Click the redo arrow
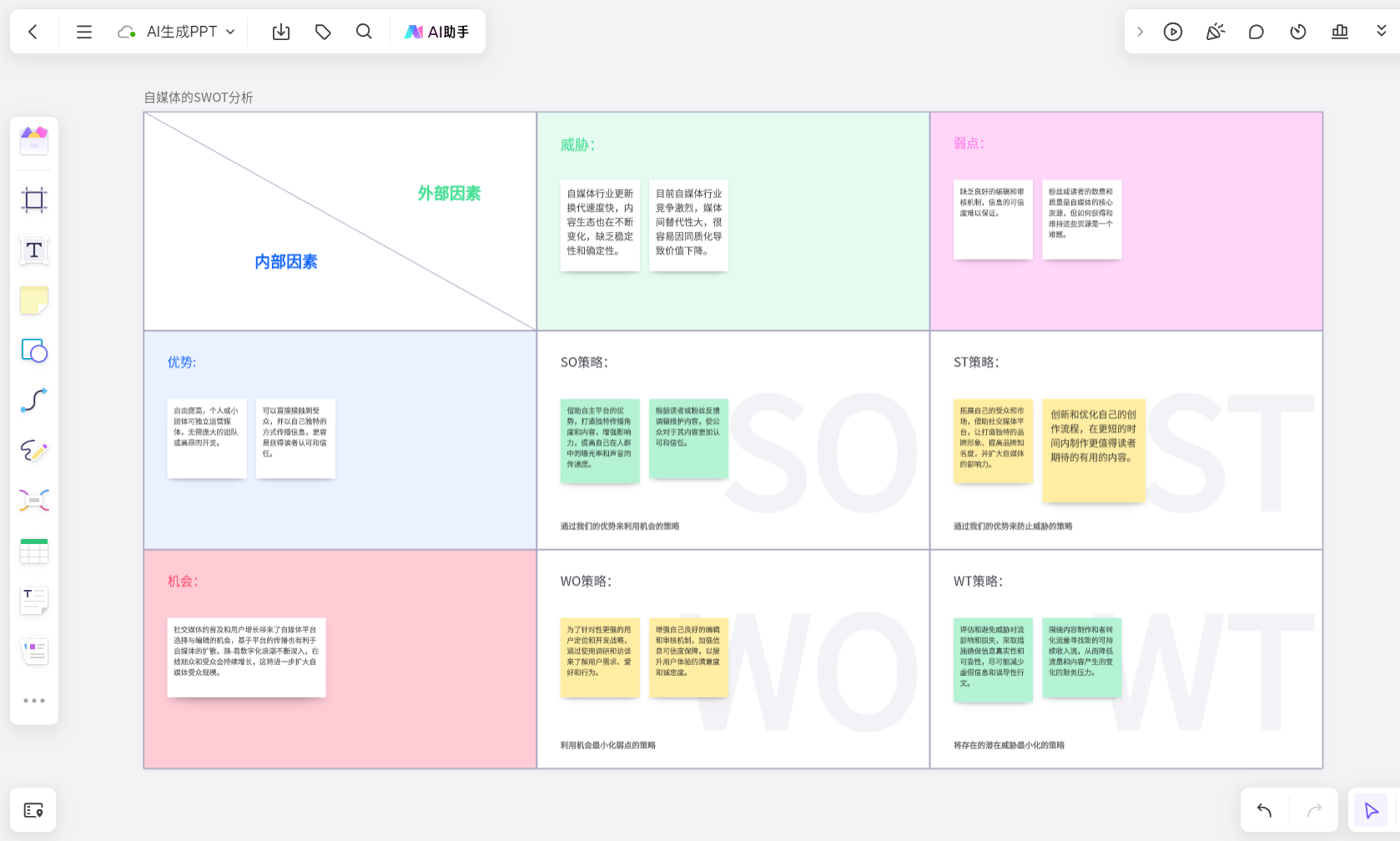 coord(1314,810)
